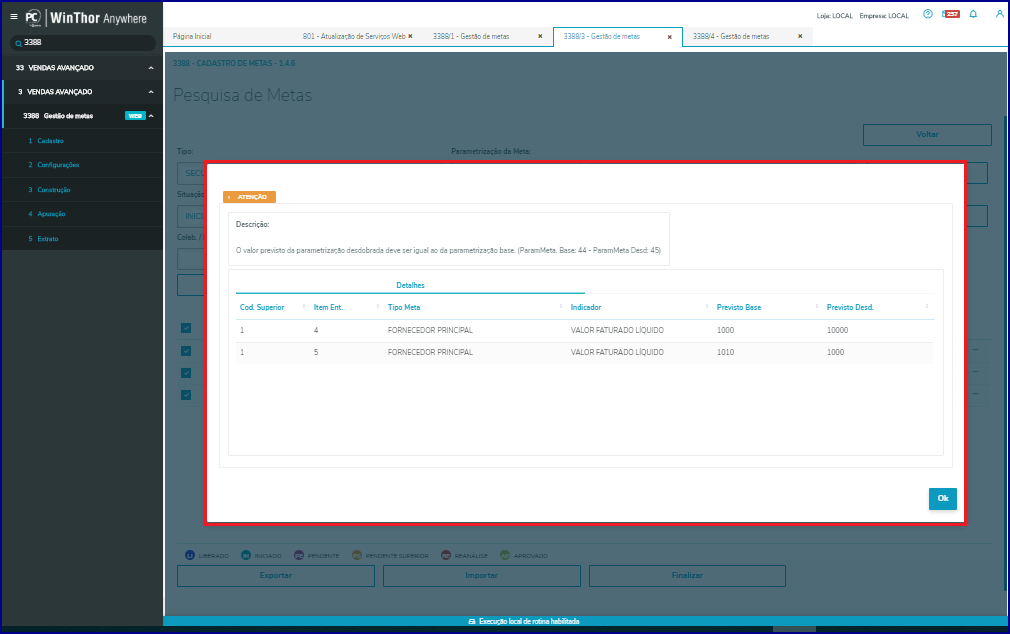
Task: Select the Detalhes tab in the dialog
Action: coord(410,285)
